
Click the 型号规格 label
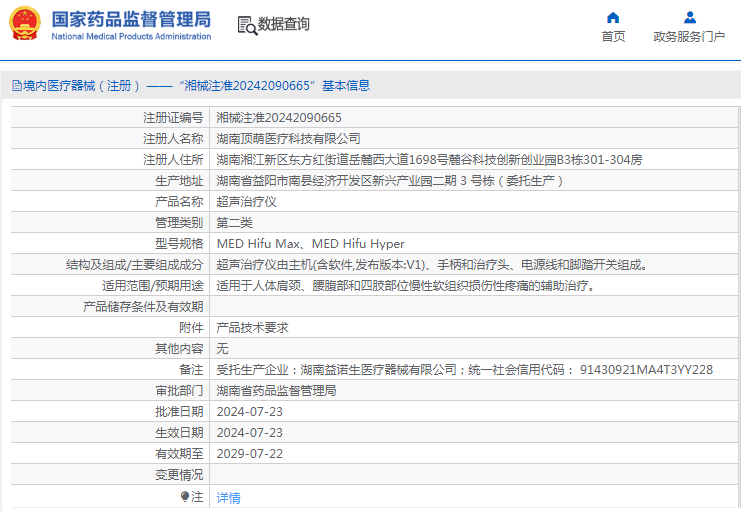click(179, 243)
